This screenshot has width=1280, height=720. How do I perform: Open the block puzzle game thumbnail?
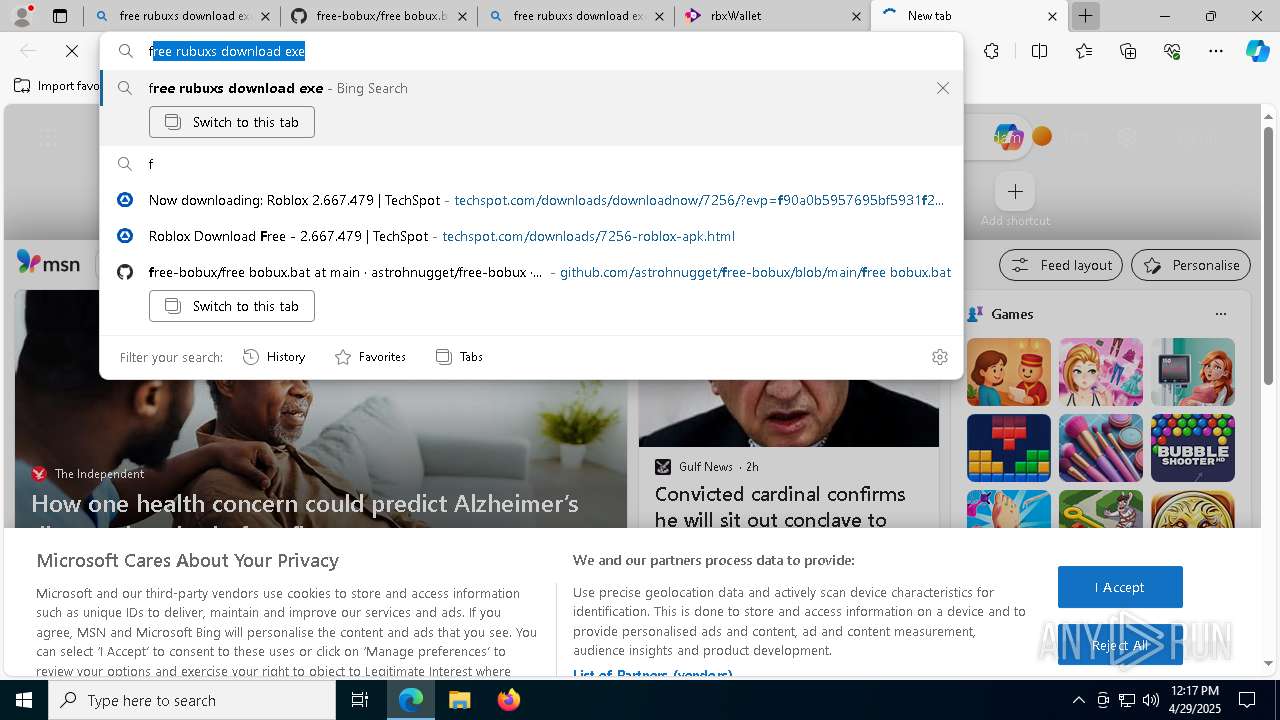1009,448
